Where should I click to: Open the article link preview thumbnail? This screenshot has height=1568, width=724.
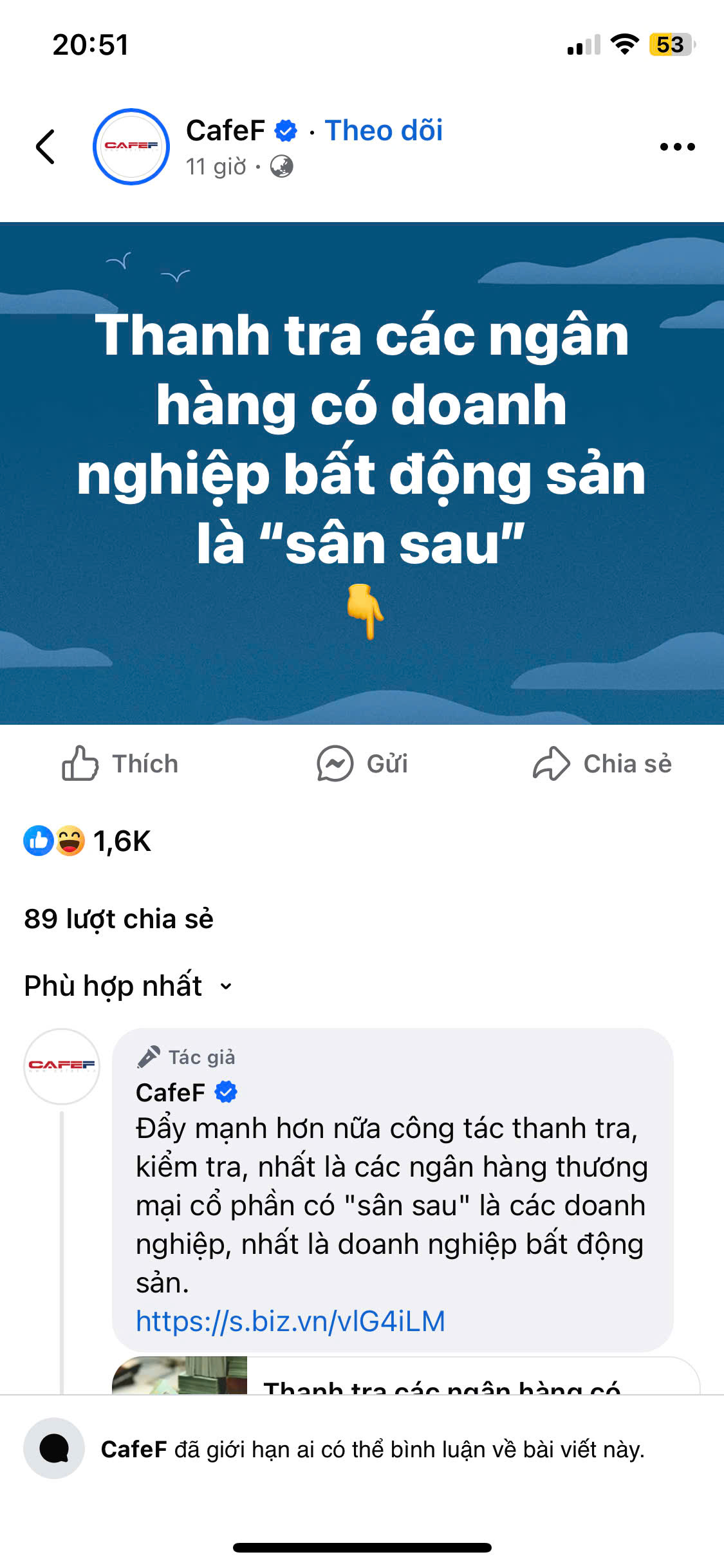(x=180, y=1376)
